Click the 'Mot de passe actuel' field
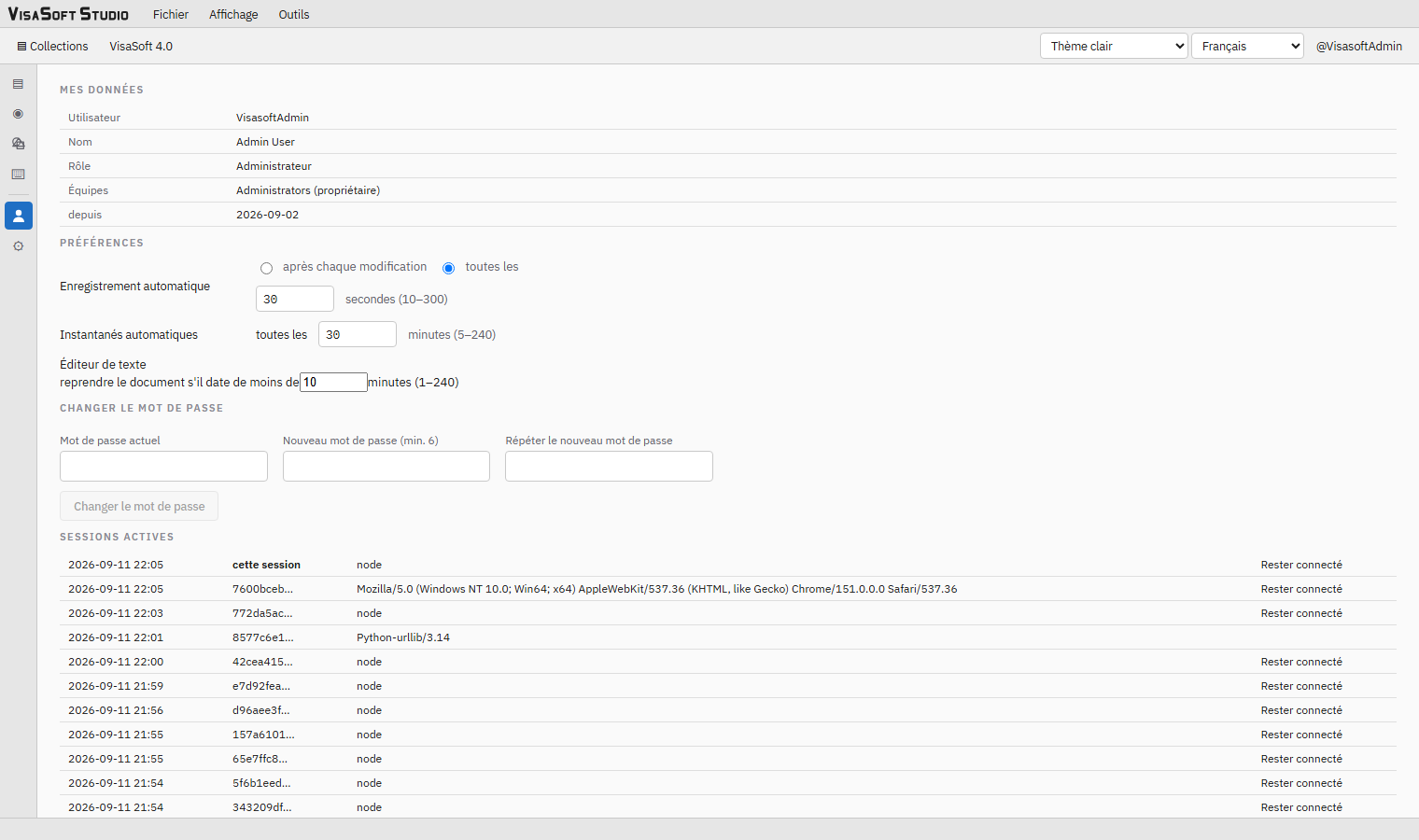The width and height of the screenshot is (1419, 840). pos(163,466)
